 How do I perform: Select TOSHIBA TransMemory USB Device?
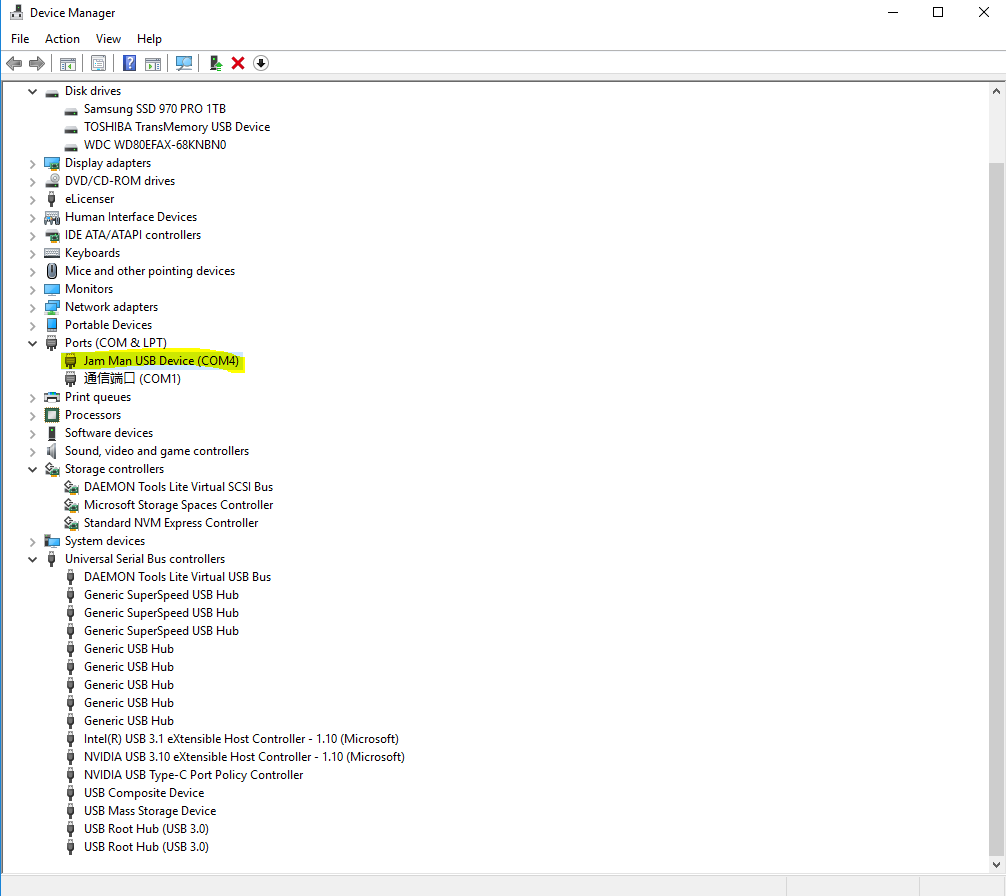tap(177, 127)
